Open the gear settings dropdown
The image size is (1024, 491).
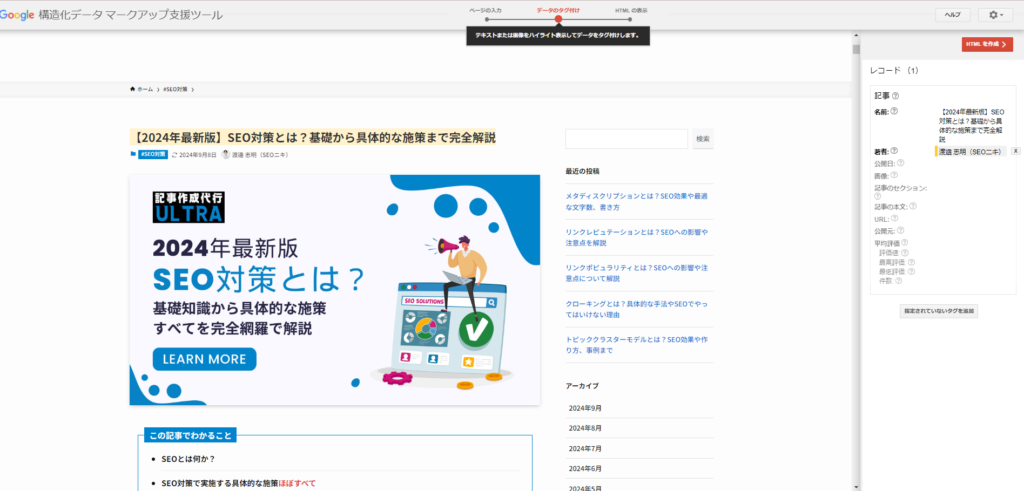coord(995,15)
